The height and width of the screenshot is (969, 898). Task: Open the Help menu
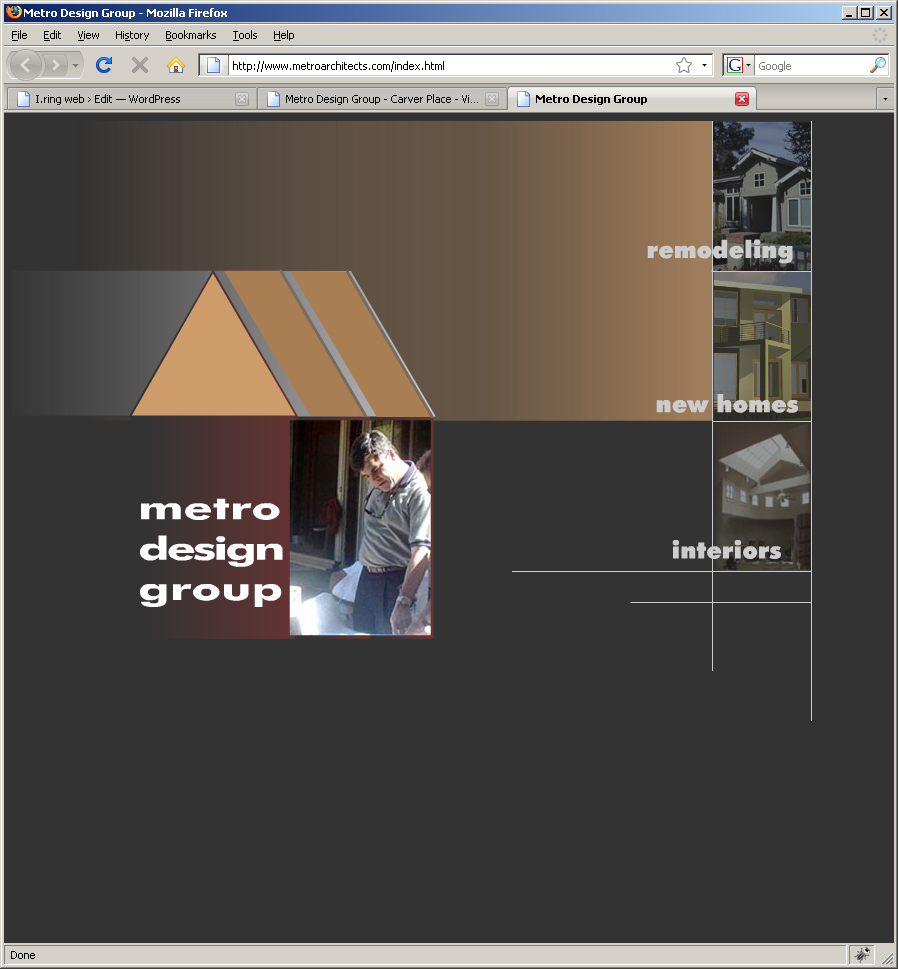[284, 35]
